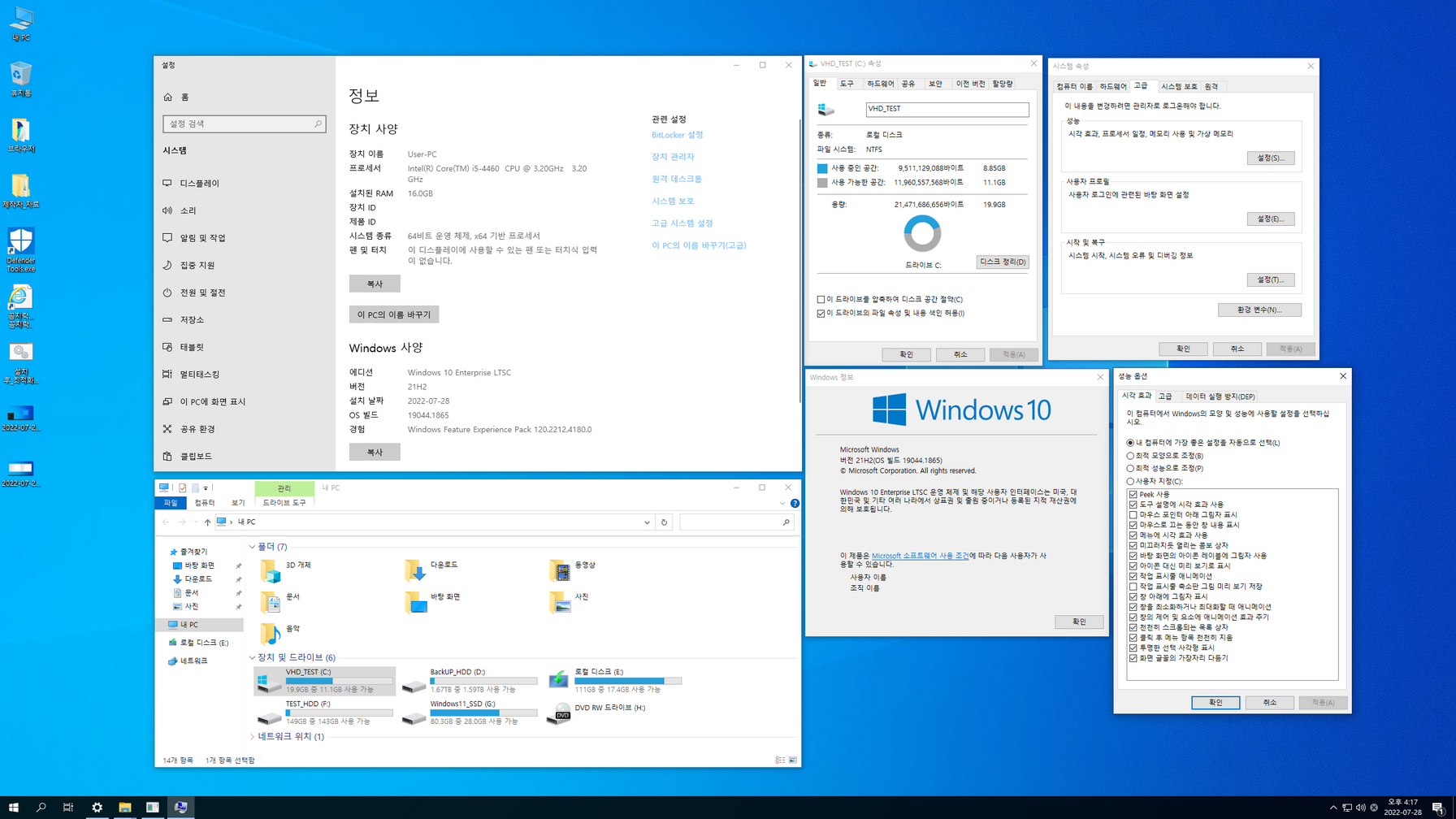Open the 휴지통 desktop icon

(21, 80)
